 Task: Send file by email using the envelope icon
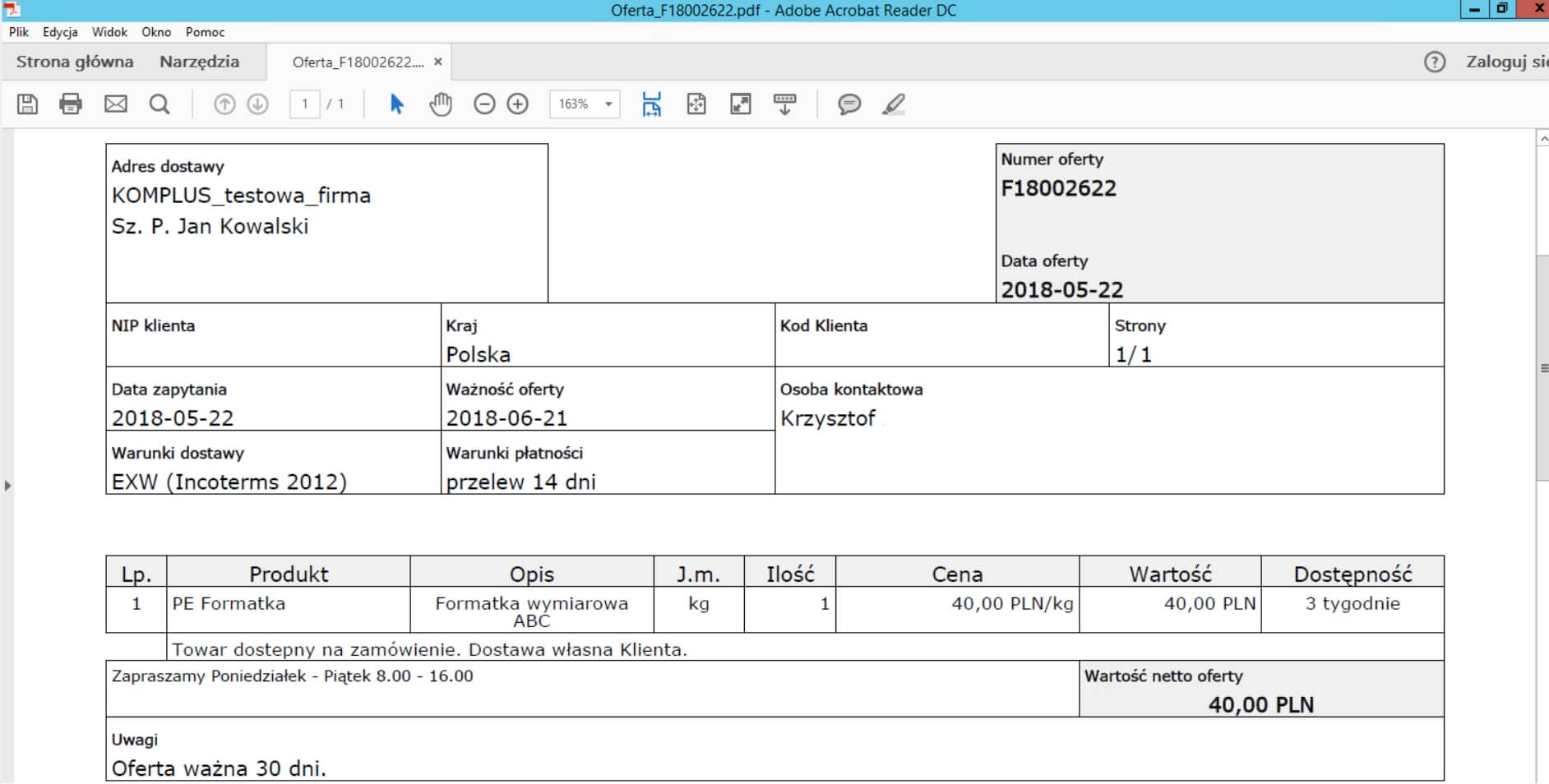click(x=116, y=104)
